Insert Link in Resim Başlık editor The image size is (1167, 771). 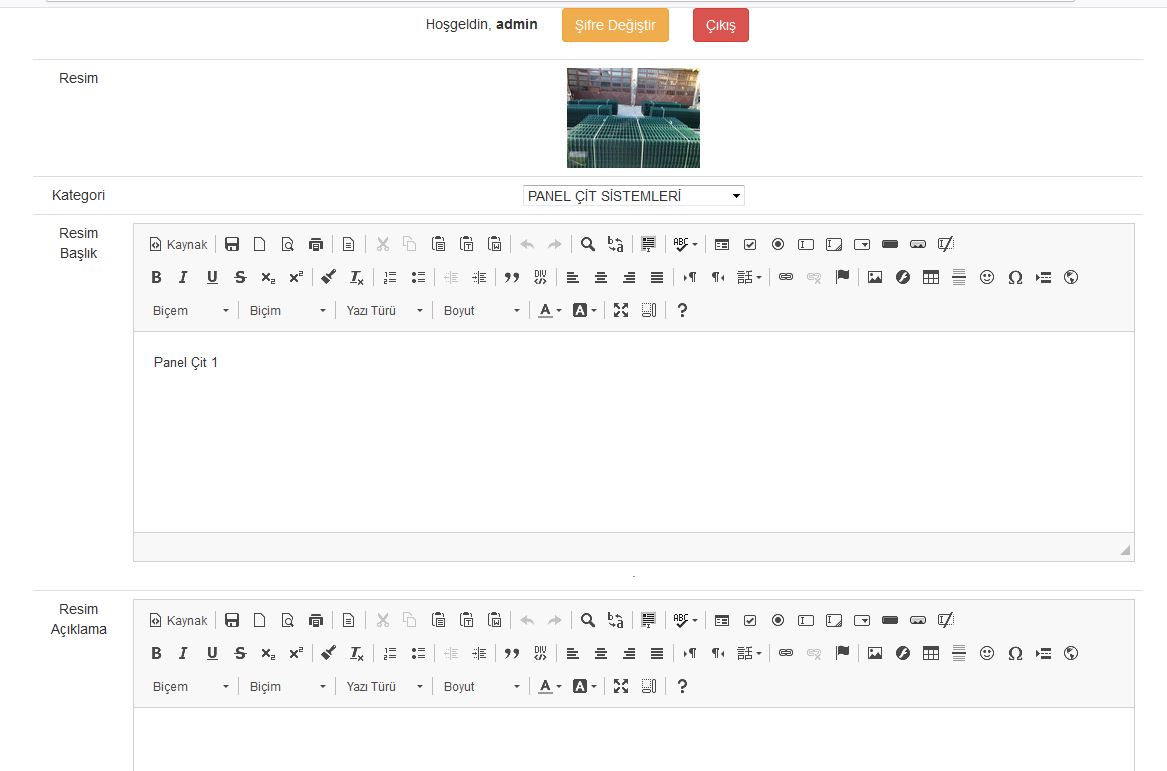786,277
